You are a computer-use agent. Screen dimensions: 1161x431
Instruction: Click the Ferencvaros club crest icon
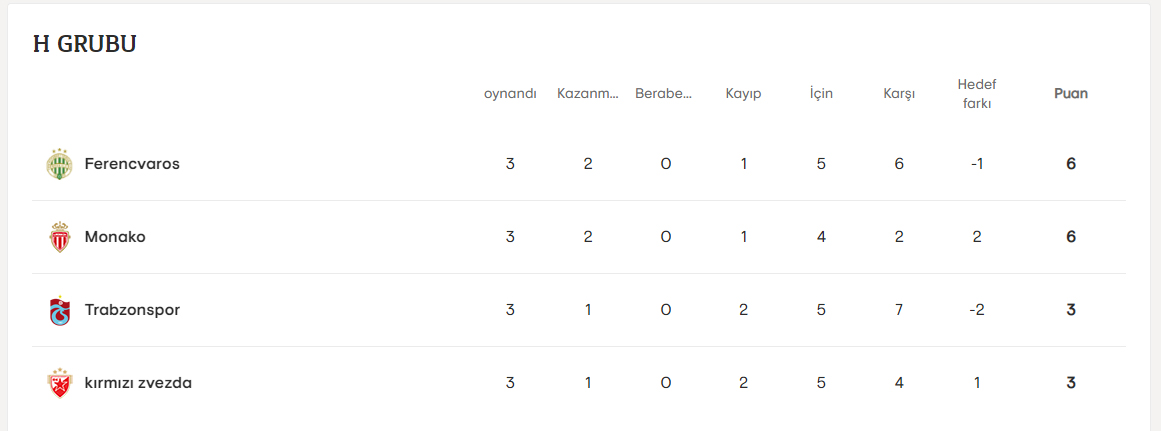tap(60, 164)
